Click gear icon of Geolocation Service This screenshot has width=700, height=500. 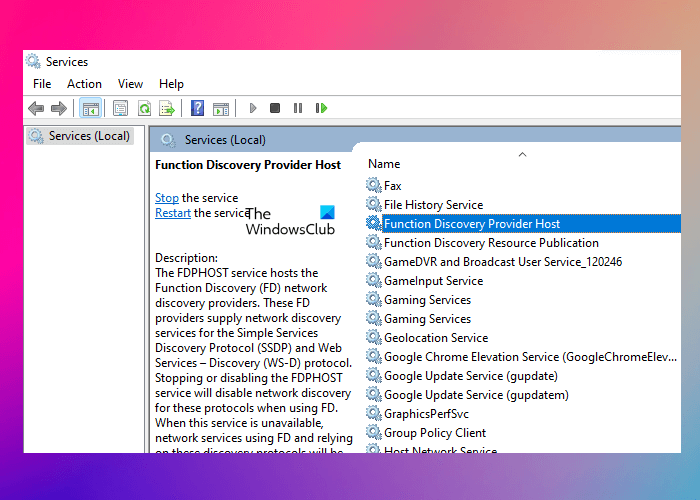tap(373, 338)
